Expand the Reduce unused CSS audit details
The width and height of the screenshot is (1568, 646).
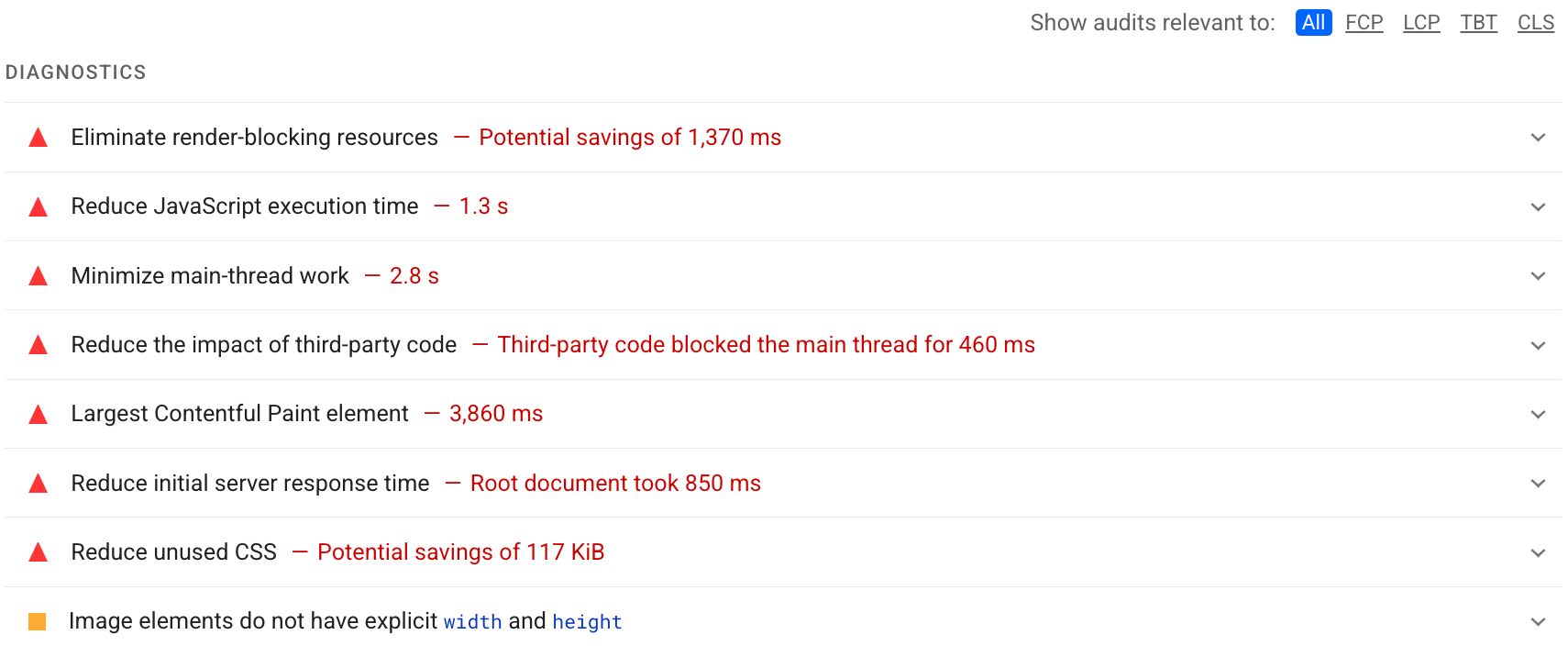(x=1538, y=551)
